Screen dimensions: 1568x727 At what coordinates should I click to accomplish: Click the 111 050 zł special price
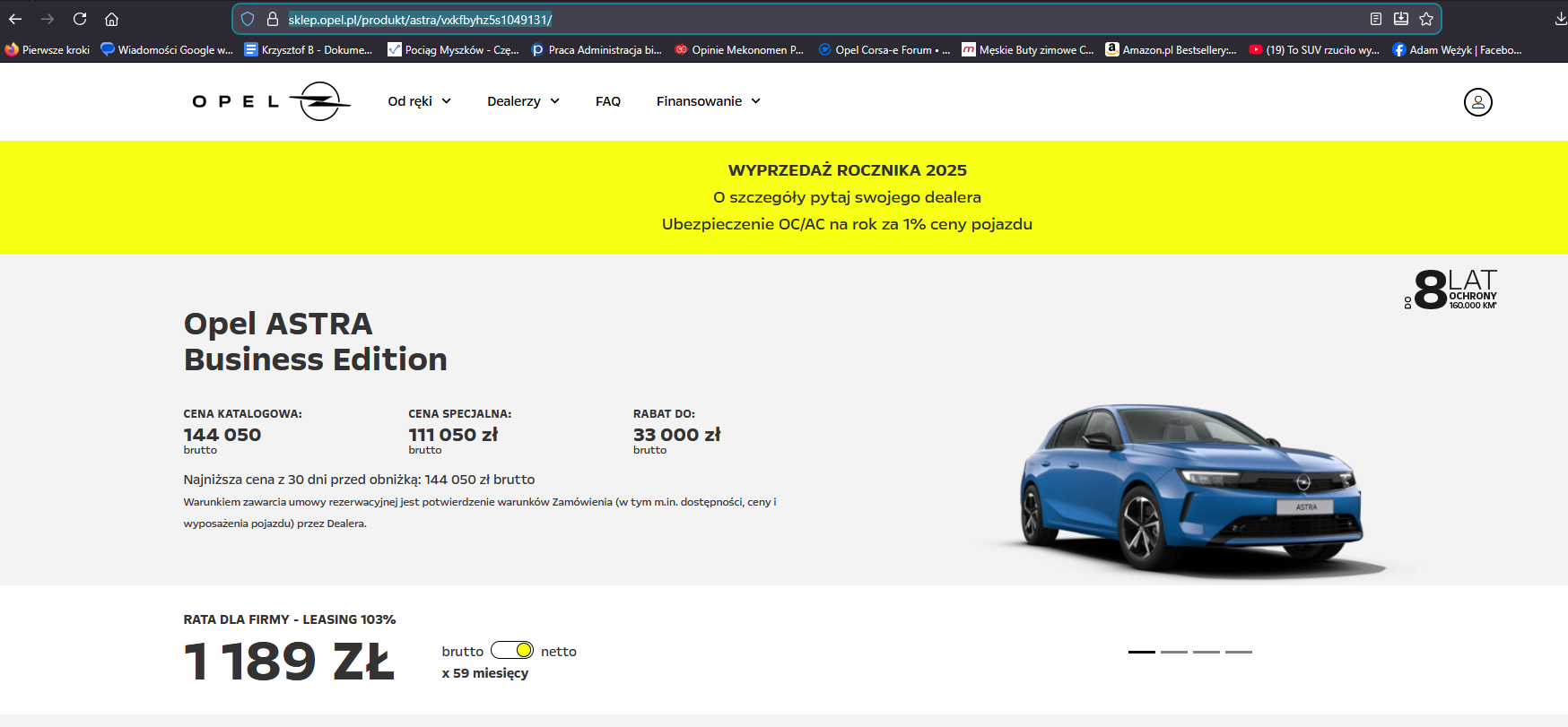pyautogui.click(x=453, y=435)
